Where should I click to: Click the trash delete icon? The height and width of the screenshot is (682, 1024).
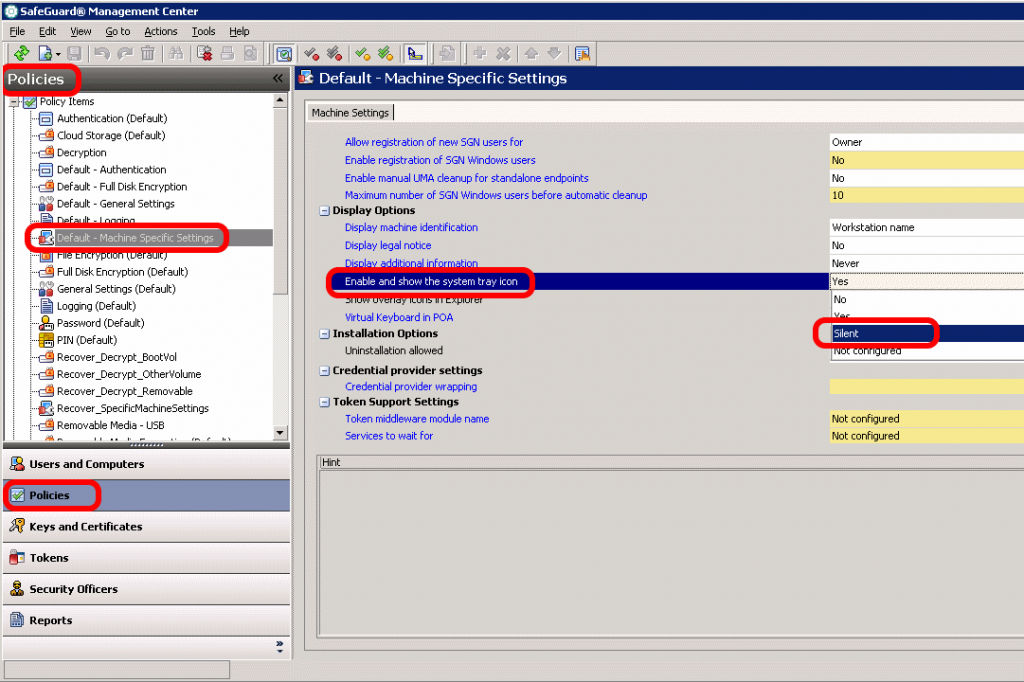(148, 53)
